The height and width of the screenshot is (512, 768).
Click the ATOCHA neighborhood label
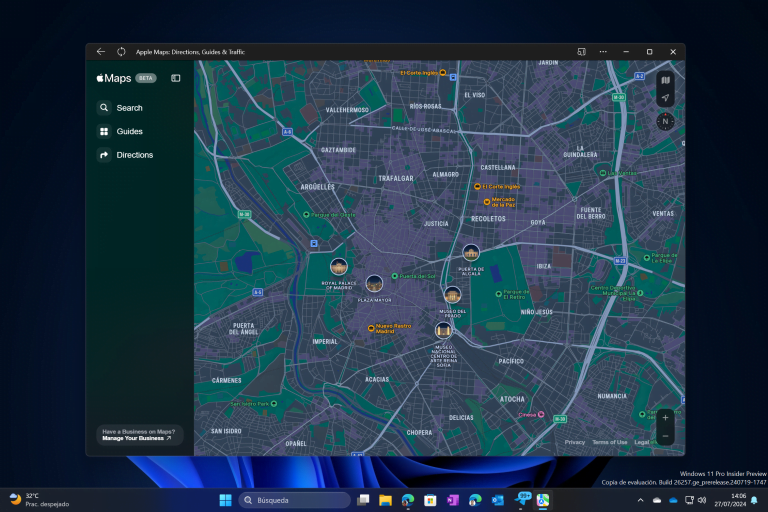click(x=512, y=399)
